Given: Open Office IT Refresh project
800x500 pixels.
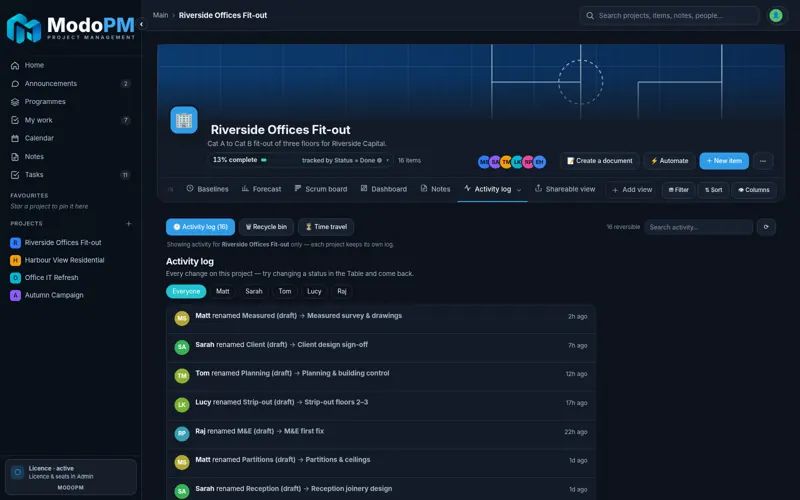Looking at the screenshot, I should (x=70, y=278).
